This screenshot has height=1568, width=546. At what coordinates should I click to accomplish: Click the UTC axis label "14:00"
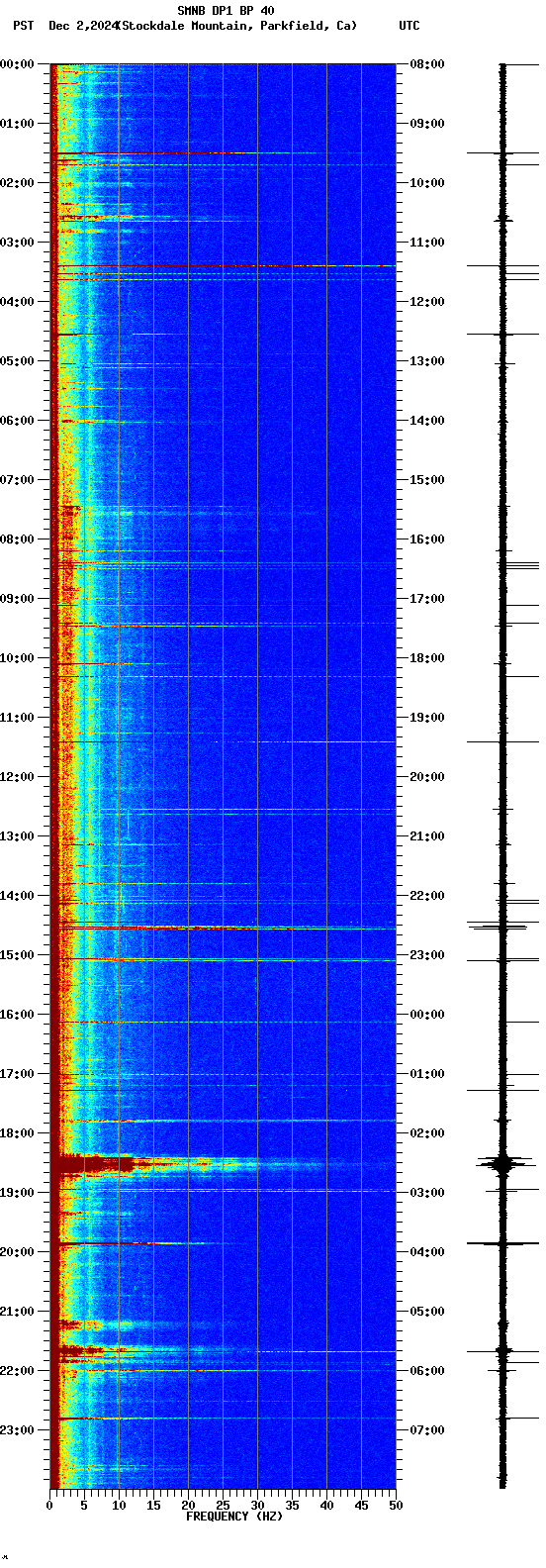pos(426,421)
